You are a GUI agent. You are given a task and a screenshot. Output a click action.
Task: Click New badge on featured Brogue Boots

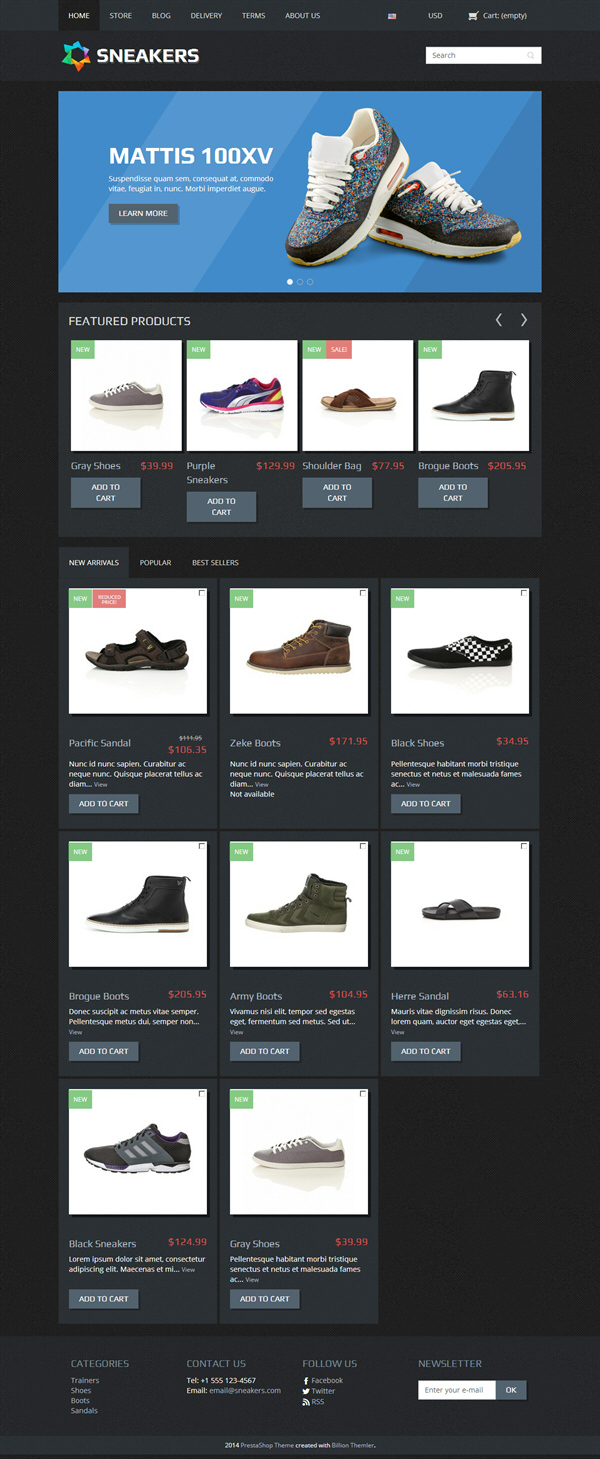[x=430, y=350]
